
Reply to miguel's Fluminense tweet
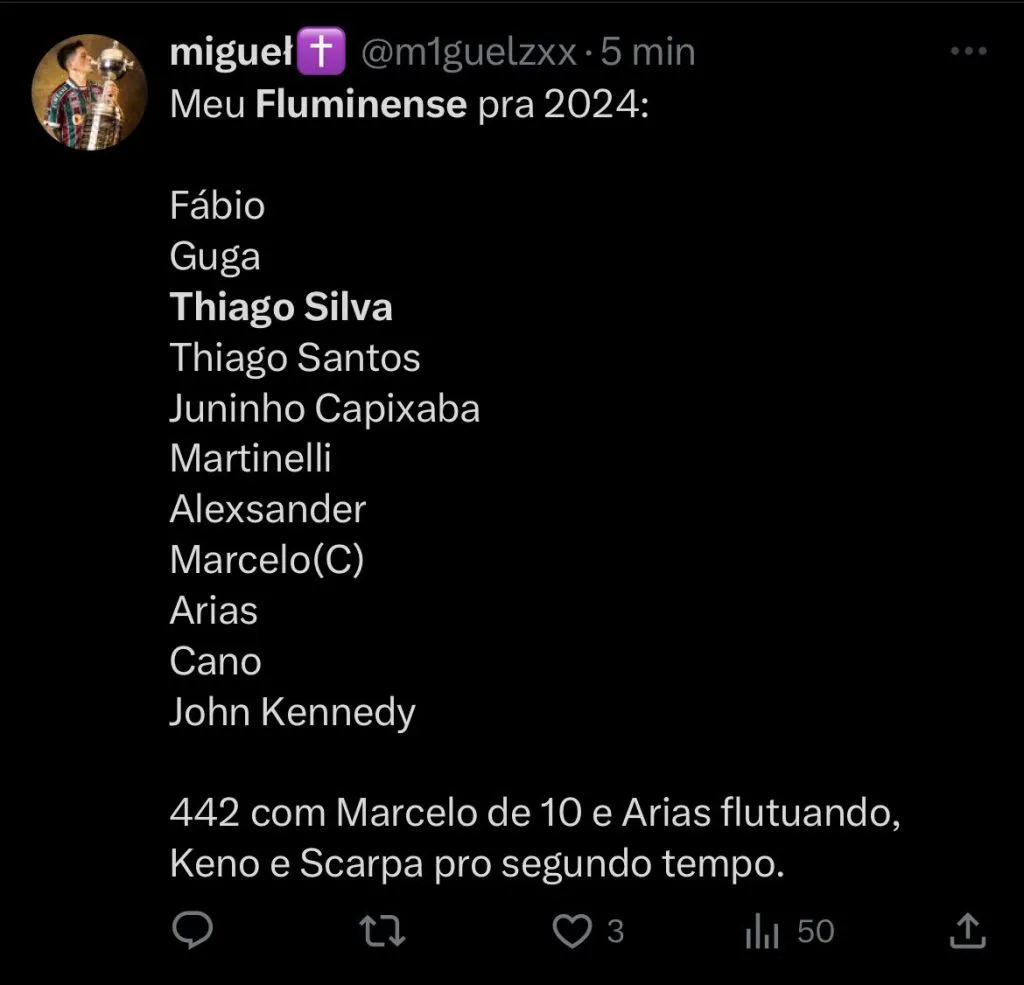[189, 931]
